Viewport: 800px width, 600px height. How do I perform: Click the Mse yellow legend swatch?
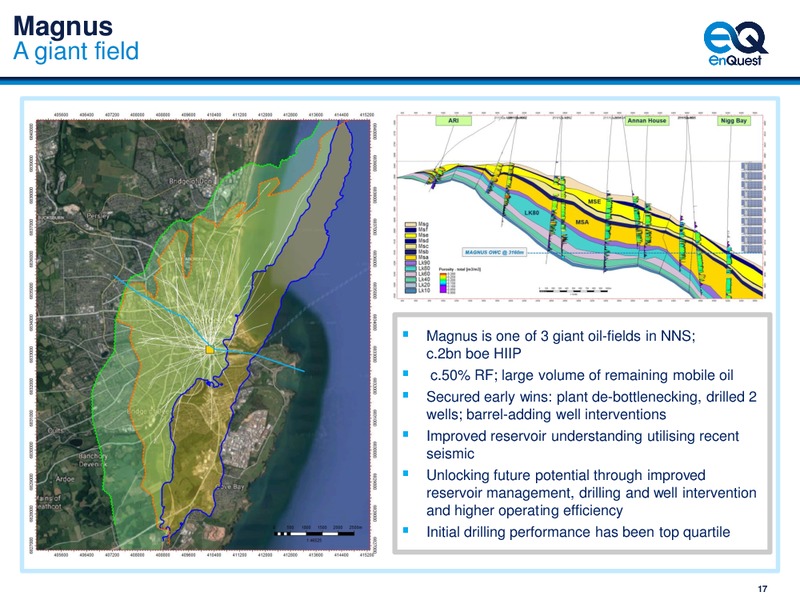pyautogui.click(x=410, y=235)
